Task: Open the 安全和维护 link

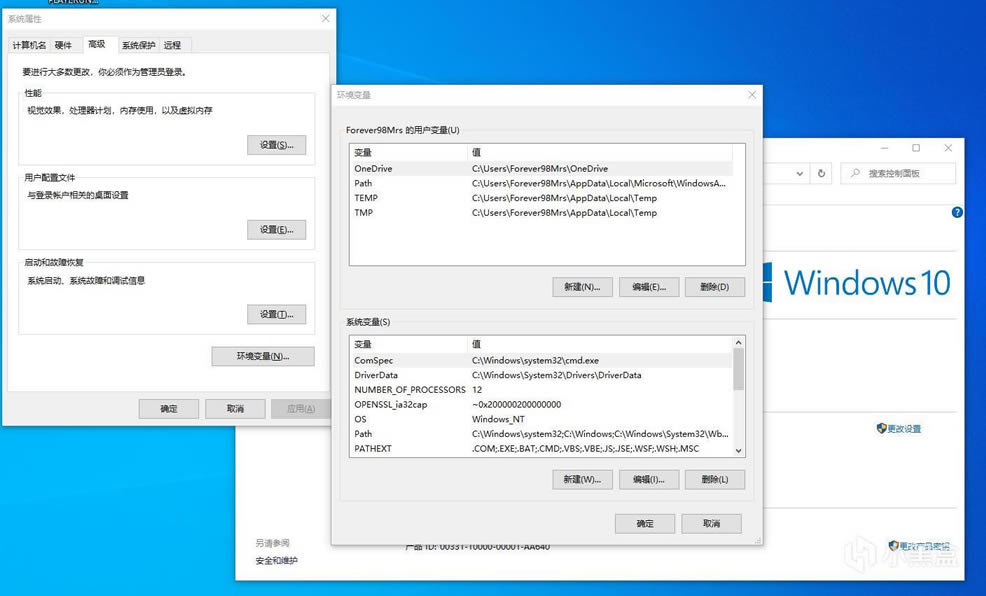Action: tap(277, 560)
